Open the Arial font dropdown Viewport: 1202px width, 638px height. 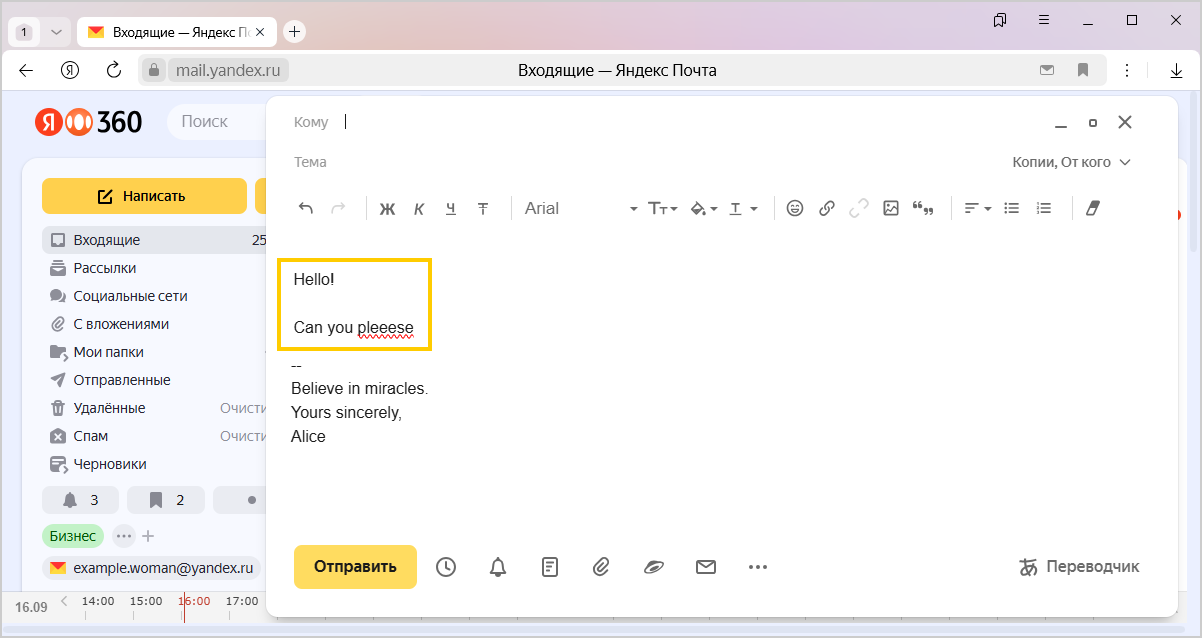click(x=581, y=209)
